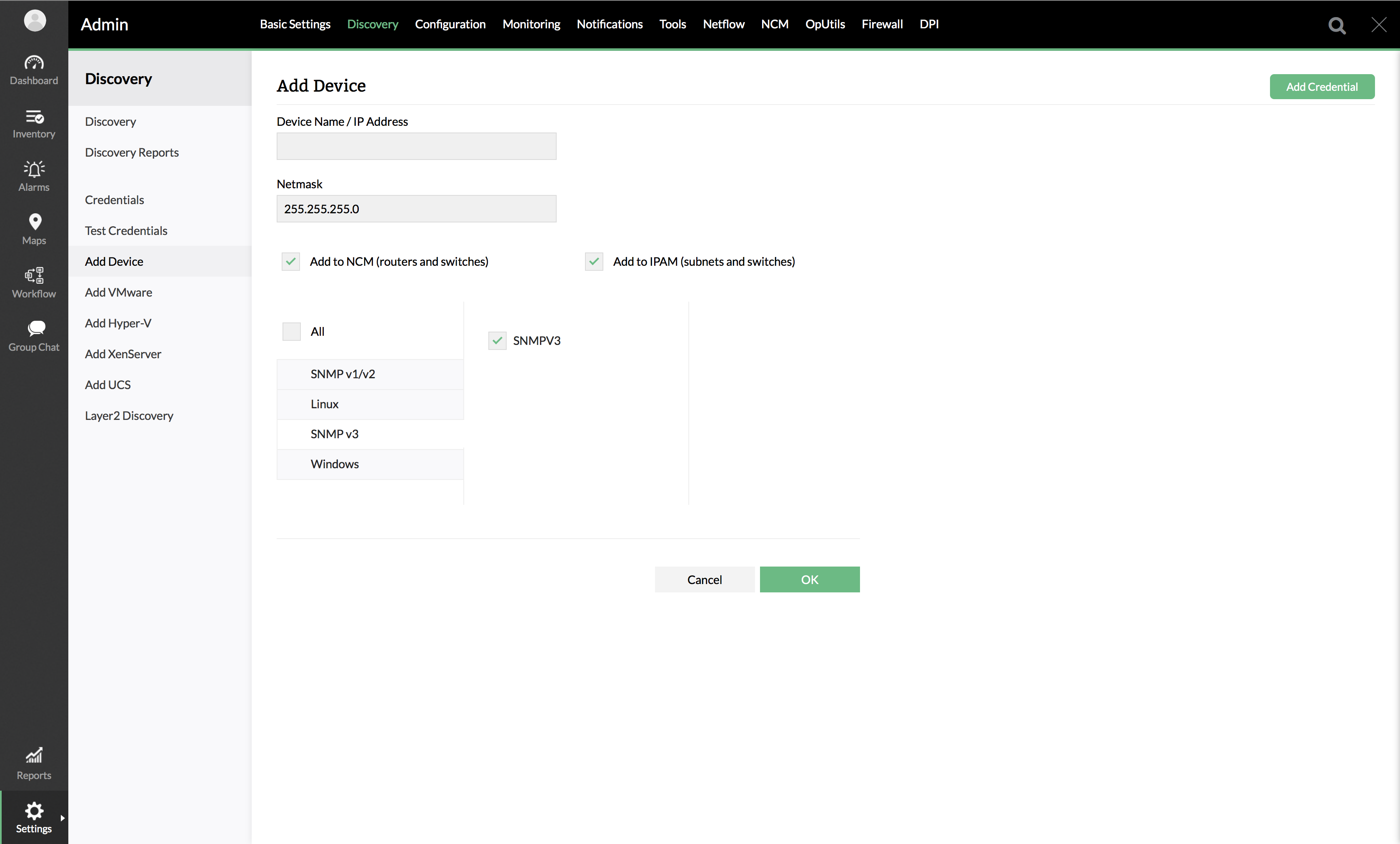Open Layer2 Discovery in sidebar

(x=129, y=415)
